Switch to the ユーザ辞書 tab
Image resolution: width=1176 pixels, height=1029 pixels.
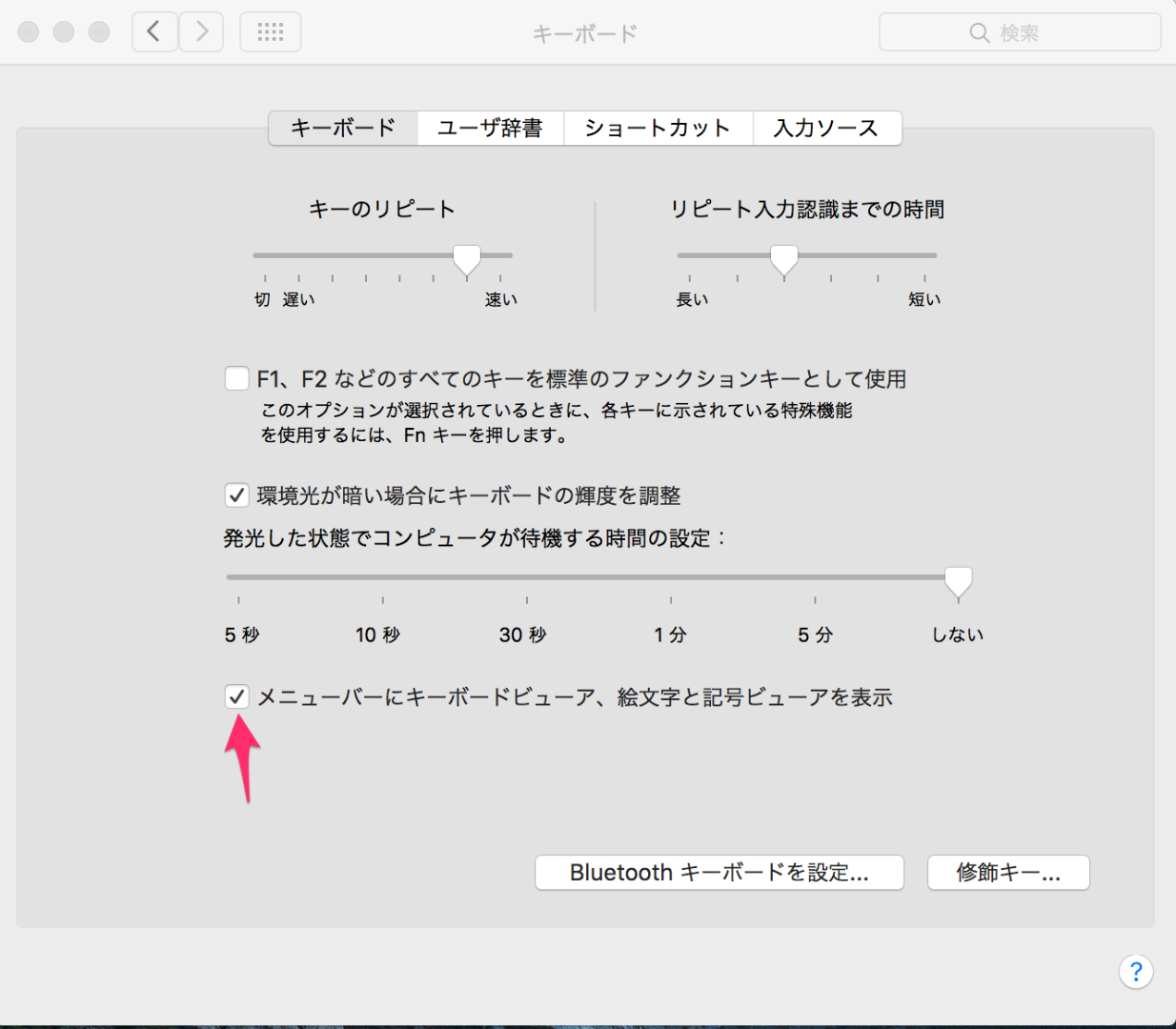(490, 129)
